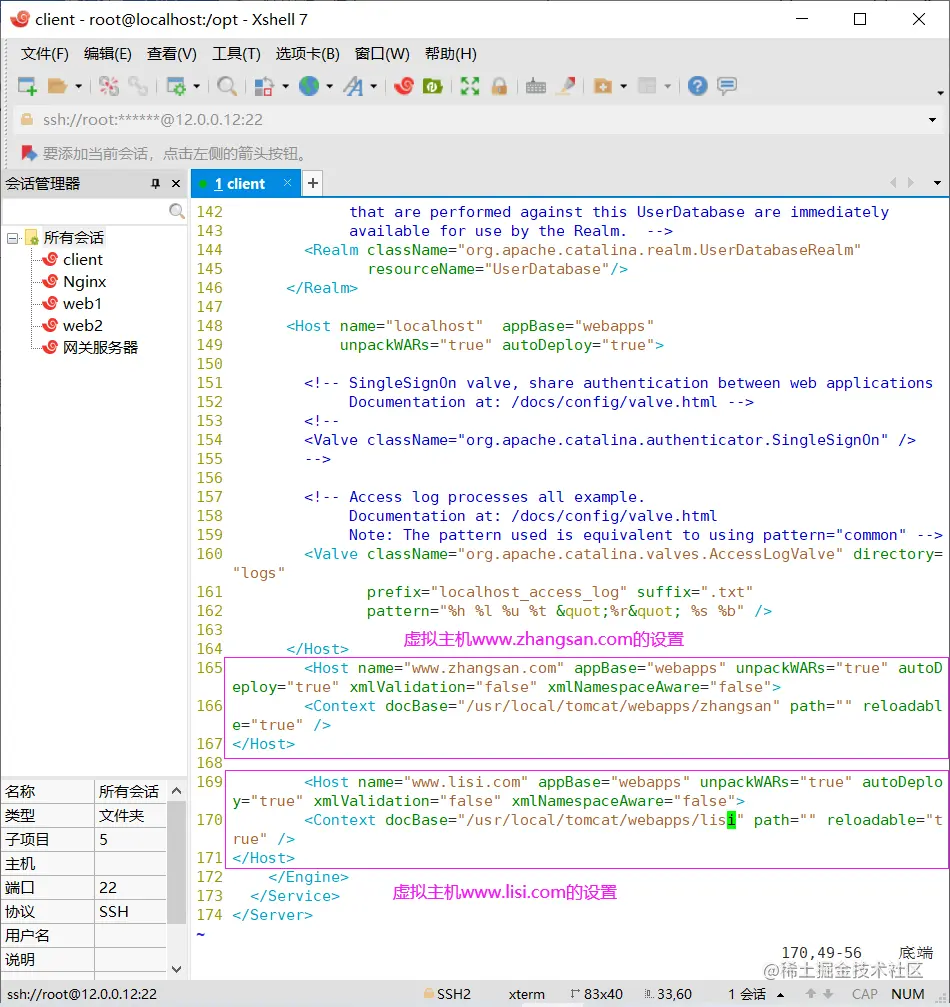Click the search magnifier toolbar icon
The width and height of the screenshot is (950, 1007).
click(227, 86)
